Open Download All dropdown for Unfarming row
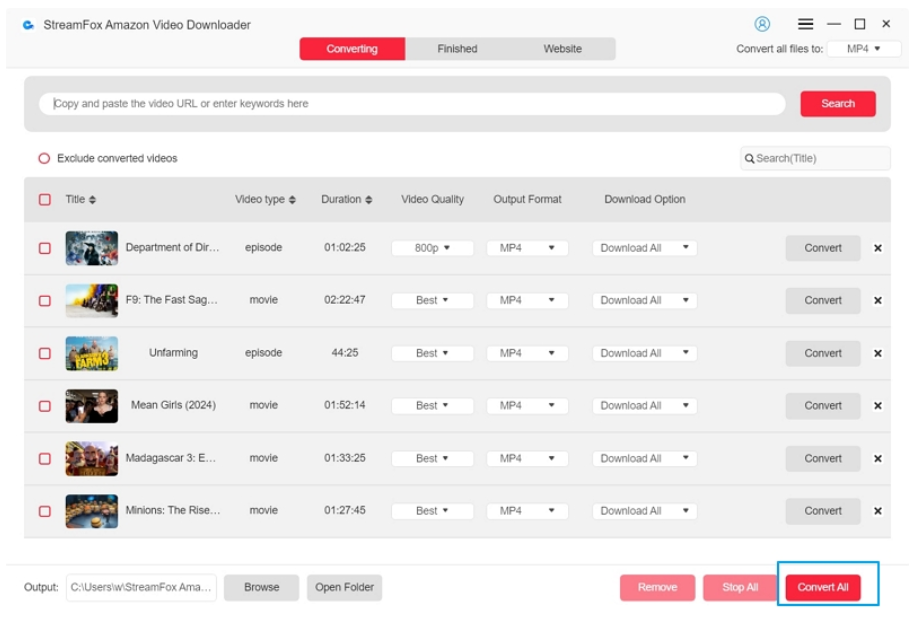The width and height of the screenshot is (915, 622). click(645, 353)
